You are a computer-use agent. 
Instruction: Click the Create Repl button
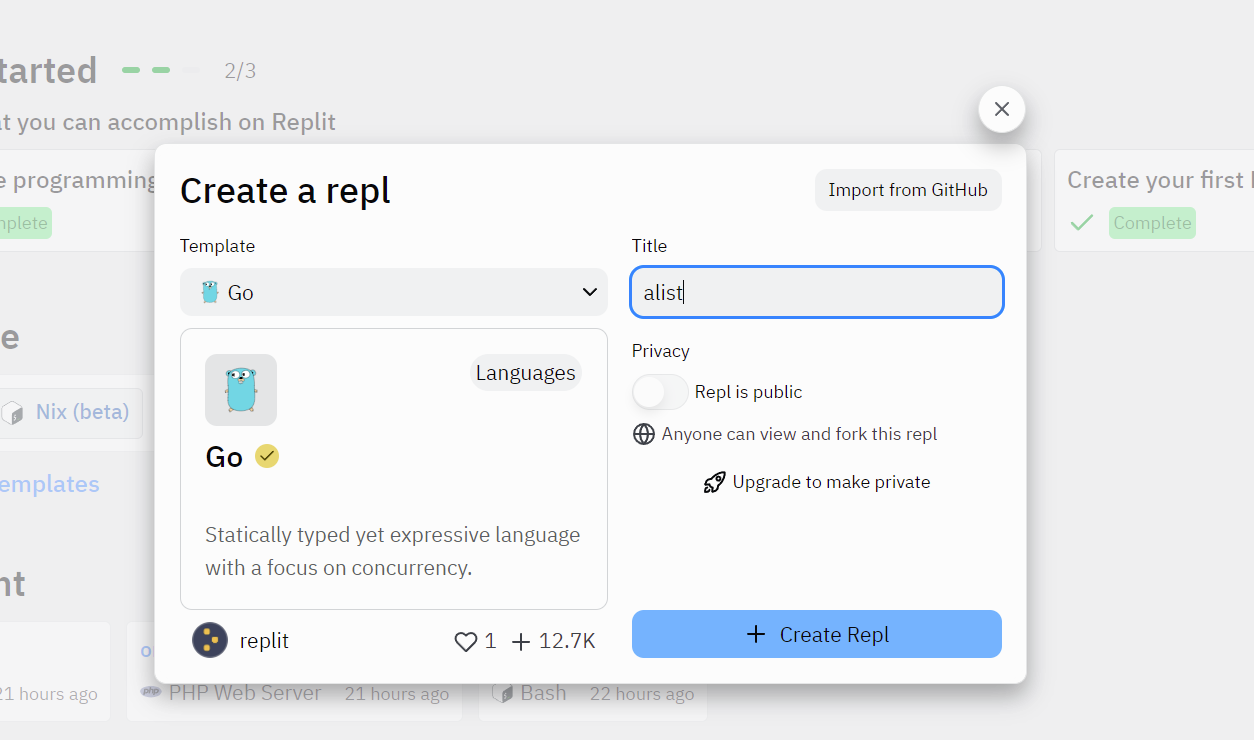pos(817,634)
